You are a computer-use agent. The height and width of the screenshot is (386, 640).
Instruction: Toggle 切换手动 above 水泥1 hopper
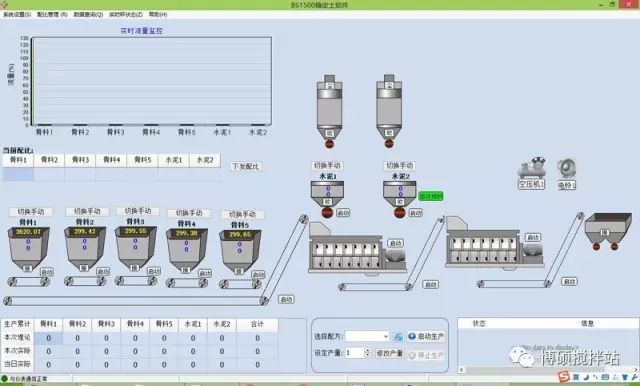pos(327,166)
